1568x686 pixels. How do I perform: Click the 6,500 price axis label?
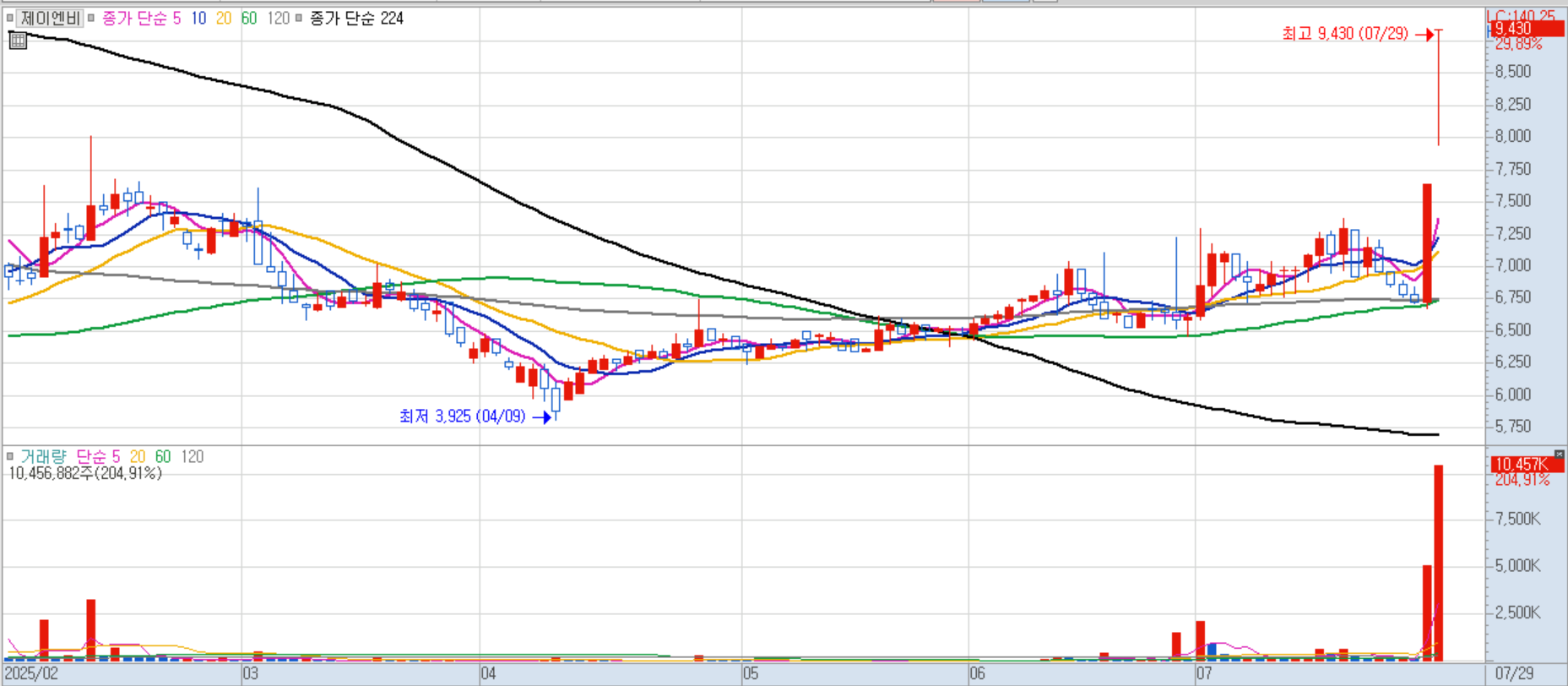point(1513,329)
